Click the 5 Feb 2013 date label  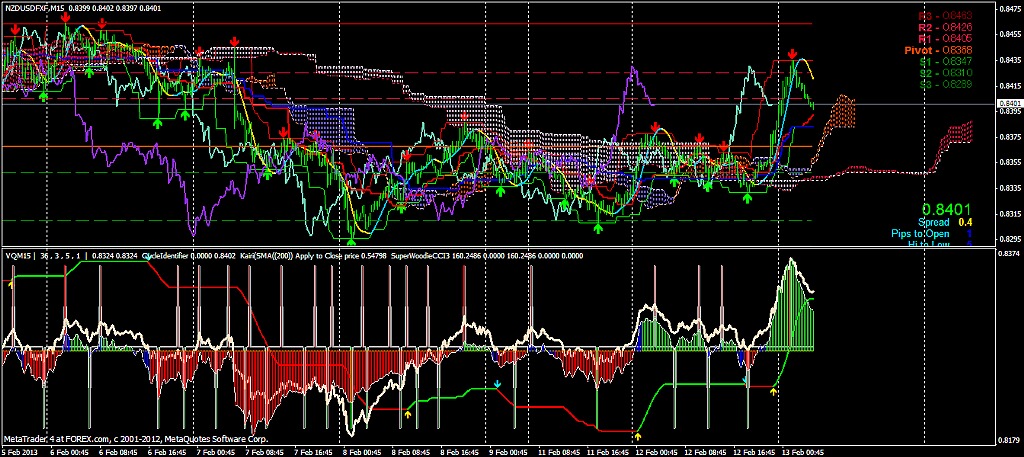(x=20, y=452)
